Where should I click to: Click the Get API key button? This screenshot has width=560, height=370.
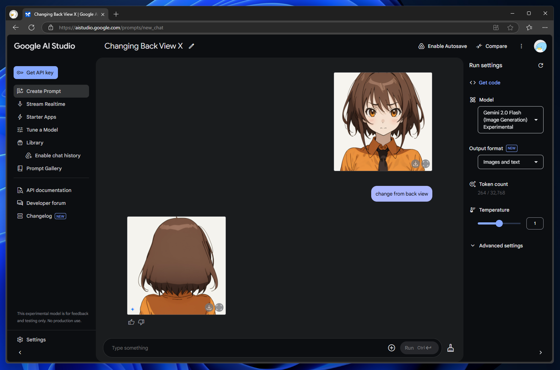coord(36,72)
